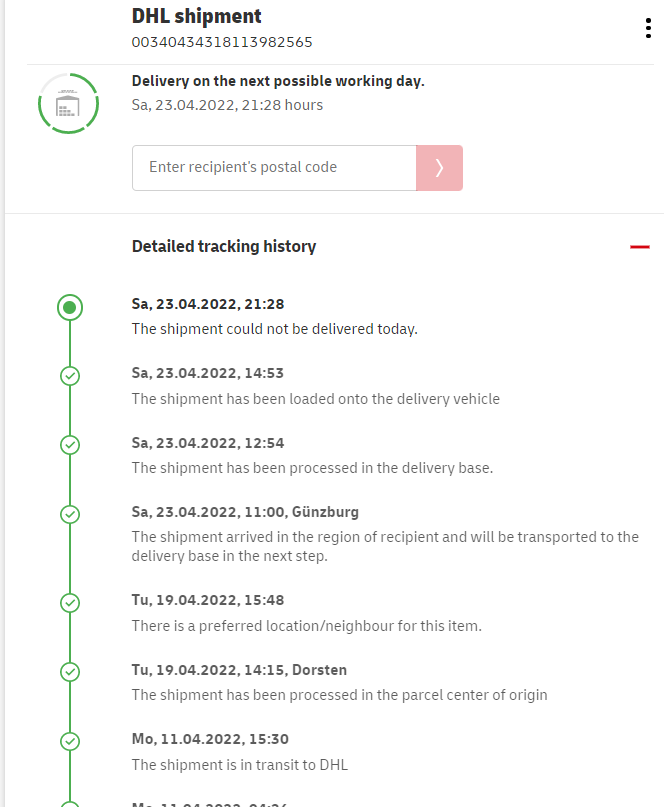Image resolution: width=664 pixels, height=807 pixels.
Task: Collapse the Detailed tracking history section
Action: tap(640, 247)
